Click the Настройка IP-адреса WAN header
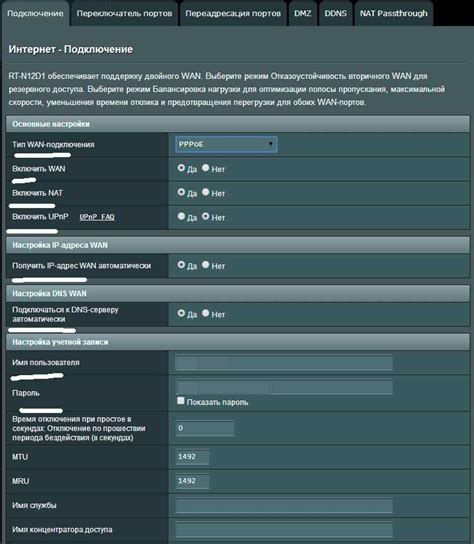 pos(238,245)
